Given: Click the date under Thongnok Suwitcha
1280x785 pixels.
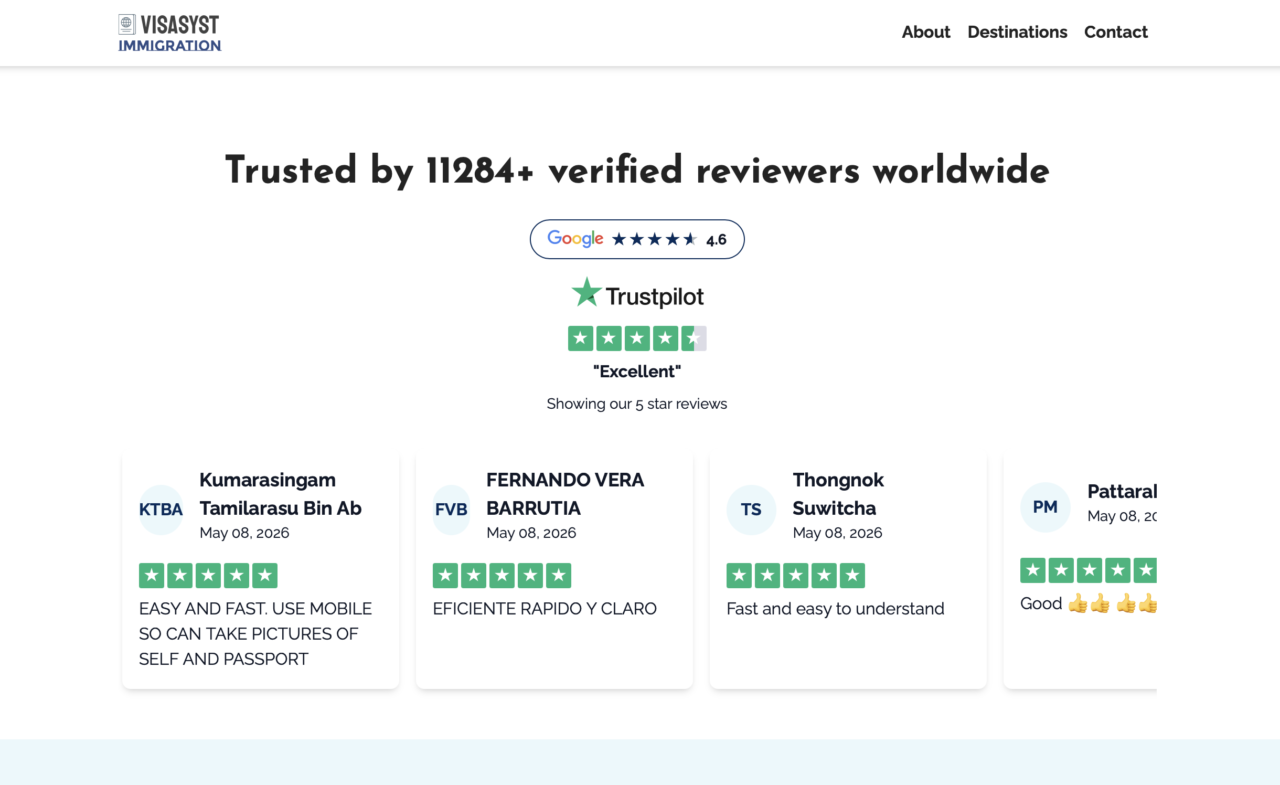Looking at the screenshot, I should [837, 533].
